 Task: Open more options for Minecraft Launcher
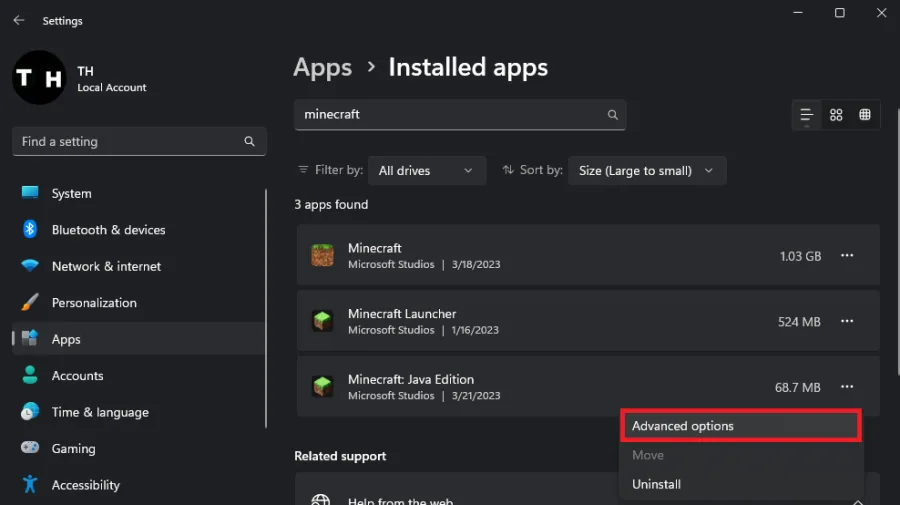(847, 321)
